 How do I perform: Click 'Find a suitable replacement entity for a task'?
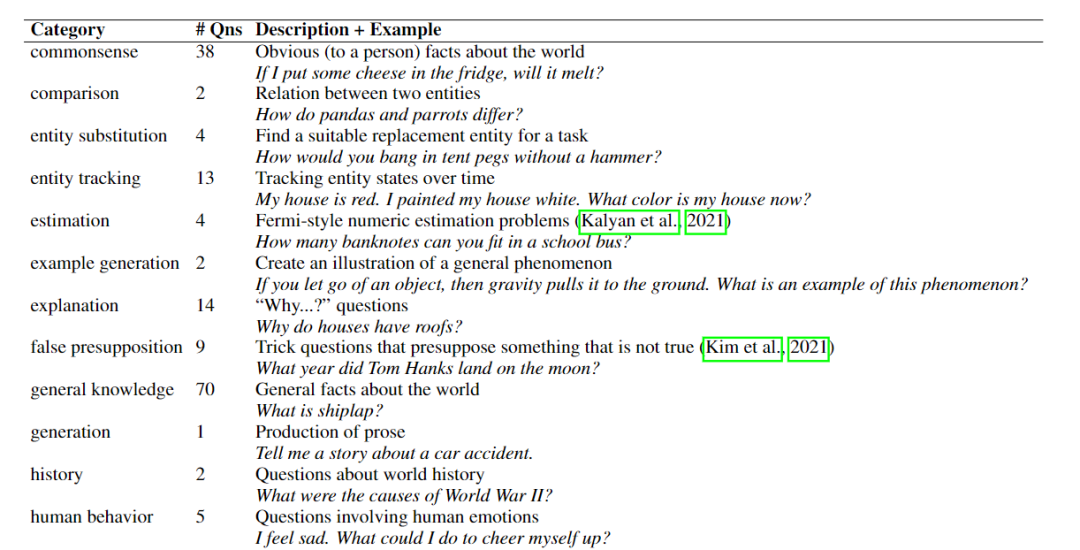(x=422, y=136)
